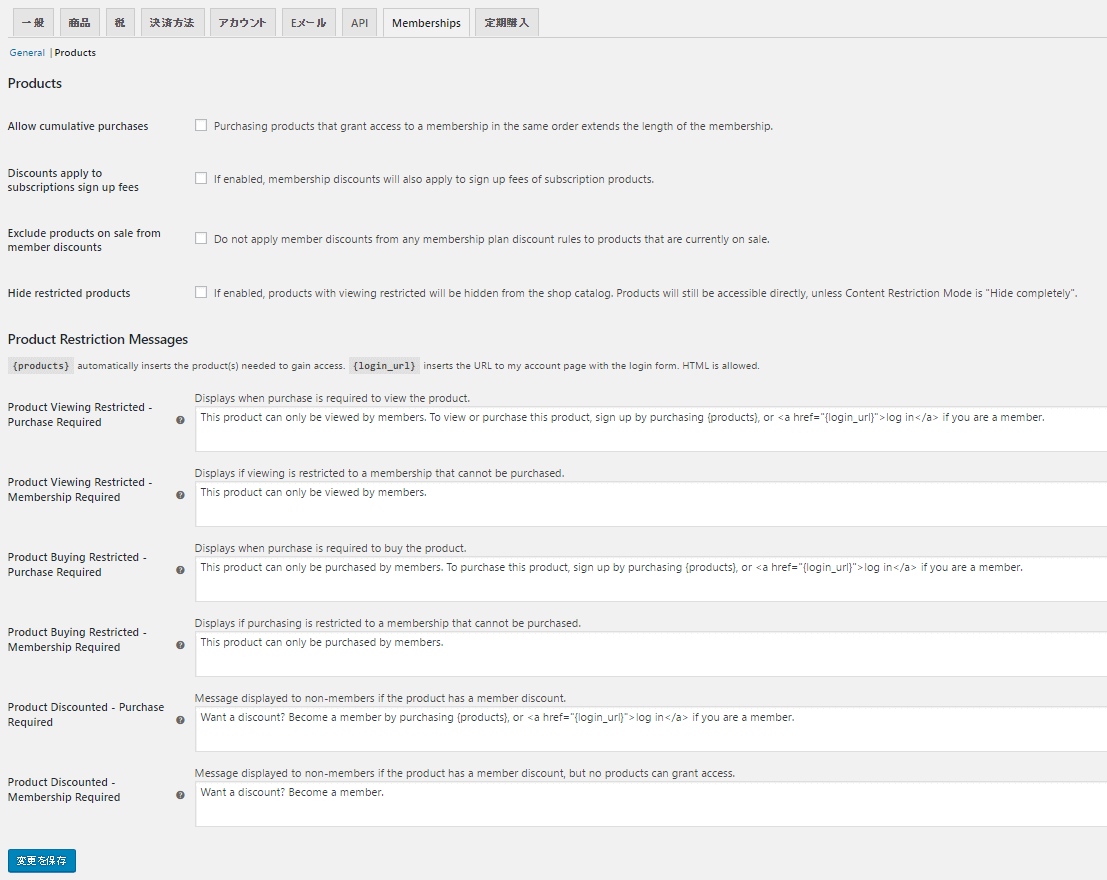This screenshot has width=1107, height=880.
Task: Click the {products} merge tag code
Action: pyautogui.click(x=41, y=366)
